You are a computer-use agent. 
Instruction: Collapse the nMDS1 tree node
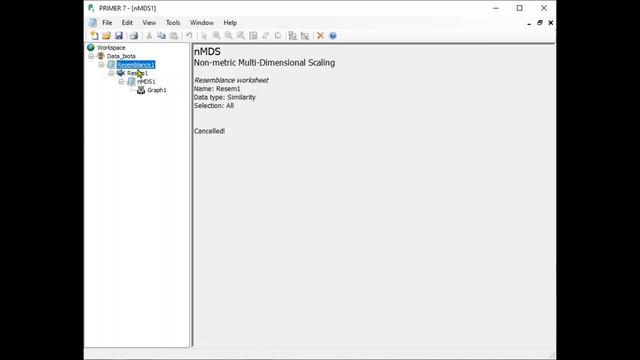coord(121,81)
